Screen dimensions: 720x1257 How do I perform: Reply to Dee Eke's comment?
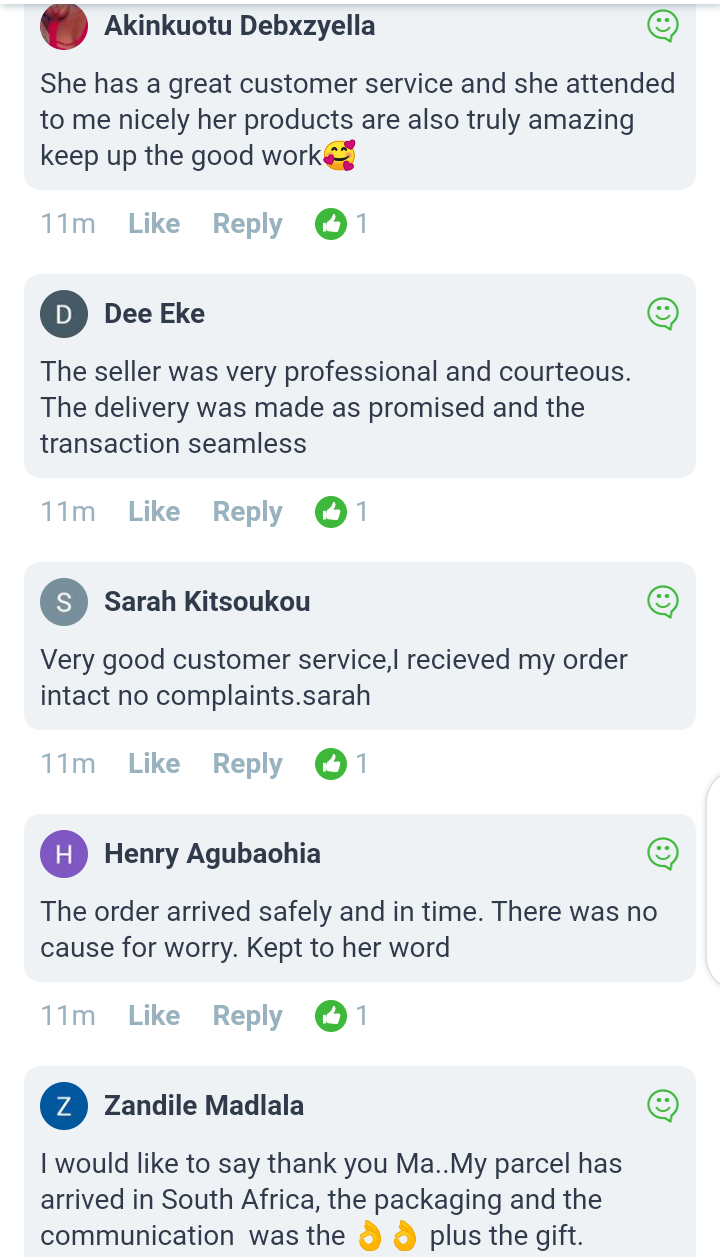[247, 512]
